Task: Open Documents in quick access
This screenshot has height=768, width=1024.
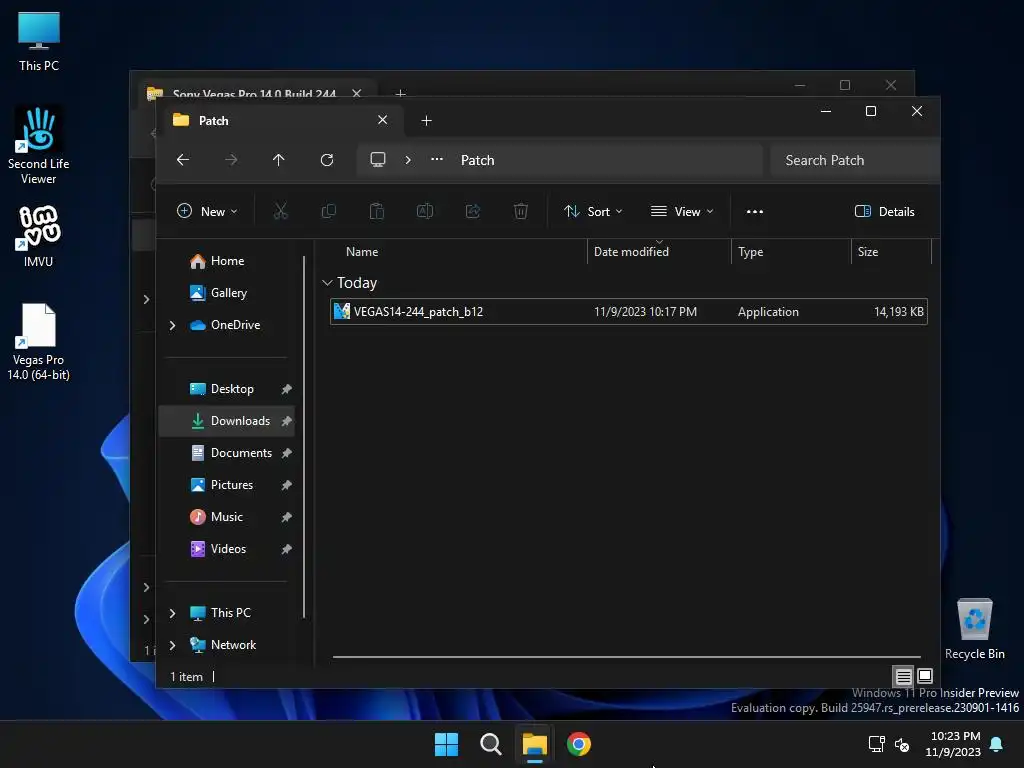Action: pyautogui.click(x=226, y=453)
